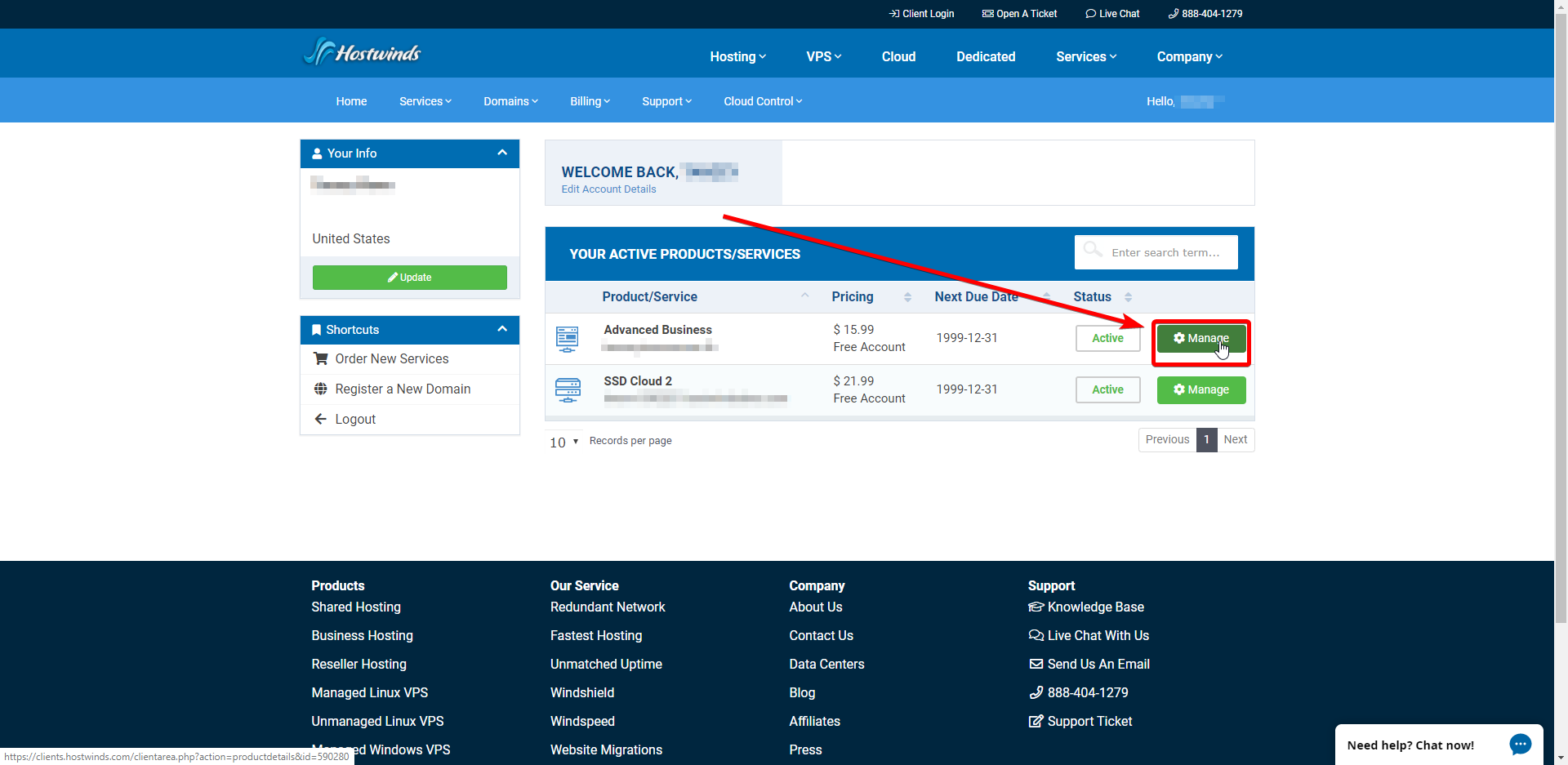This screenshot has height=765, width=1568.
Task: Expand the Support dropdown
Action: click(666, 101)
